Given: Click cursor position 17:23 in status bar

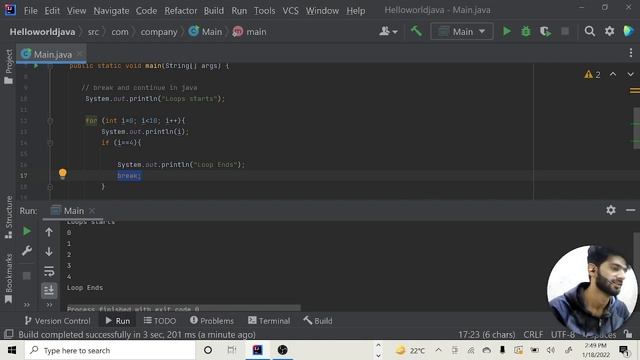Looking at the screenshot, I should point(487,335).
